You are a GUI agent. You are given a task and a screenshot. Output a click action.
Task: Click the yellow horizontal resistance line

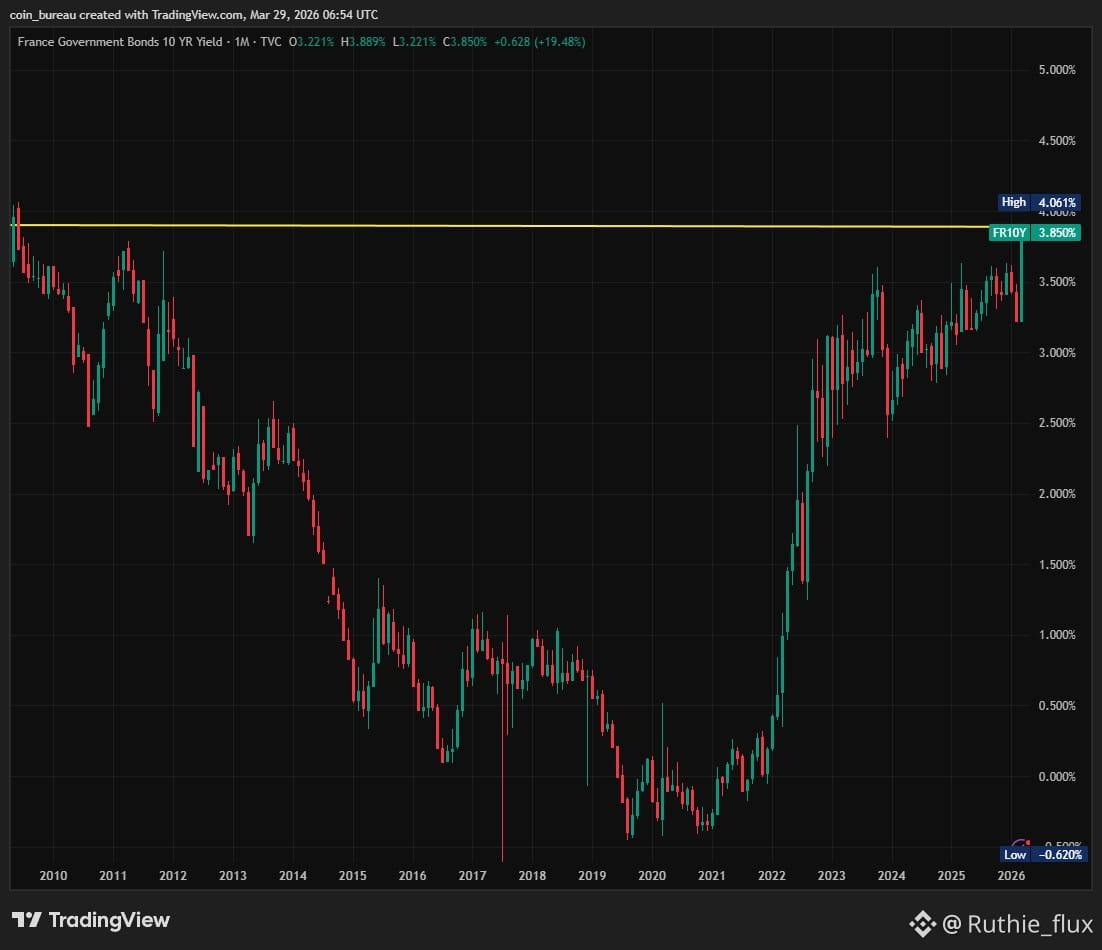point(499,226)
